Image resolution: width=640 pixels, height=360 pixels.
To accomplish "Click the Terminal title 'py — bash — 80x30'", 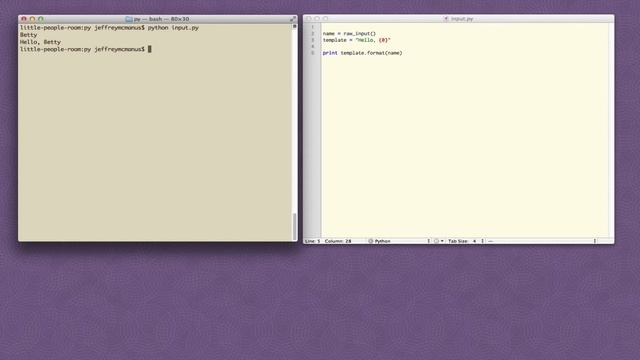I will [x=161, y=19].
